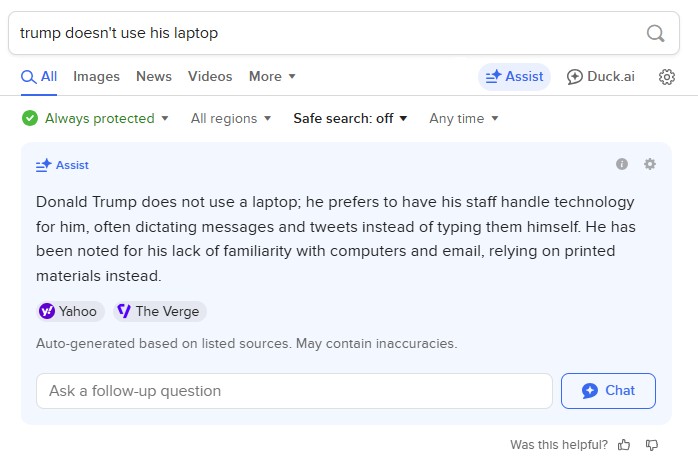Viewport: 698px width, 462px height.
Task: Click the Assist panel title label
Action: [x=72, y=165]
